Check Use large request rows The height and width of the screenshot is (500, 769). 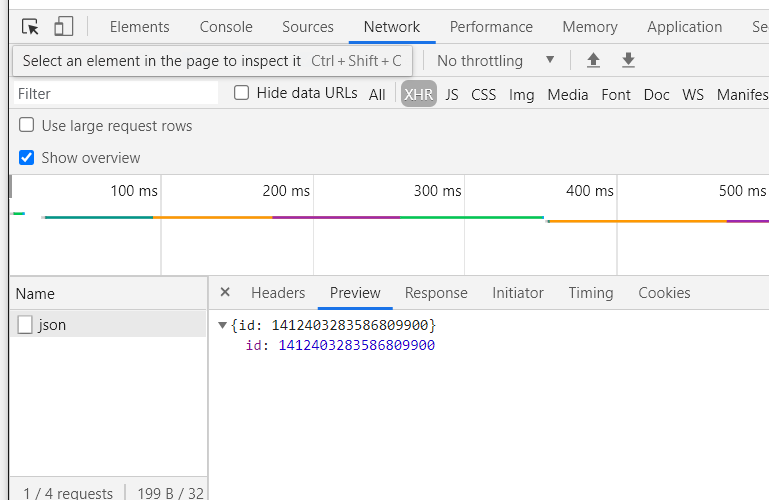(x=27, y=126)
